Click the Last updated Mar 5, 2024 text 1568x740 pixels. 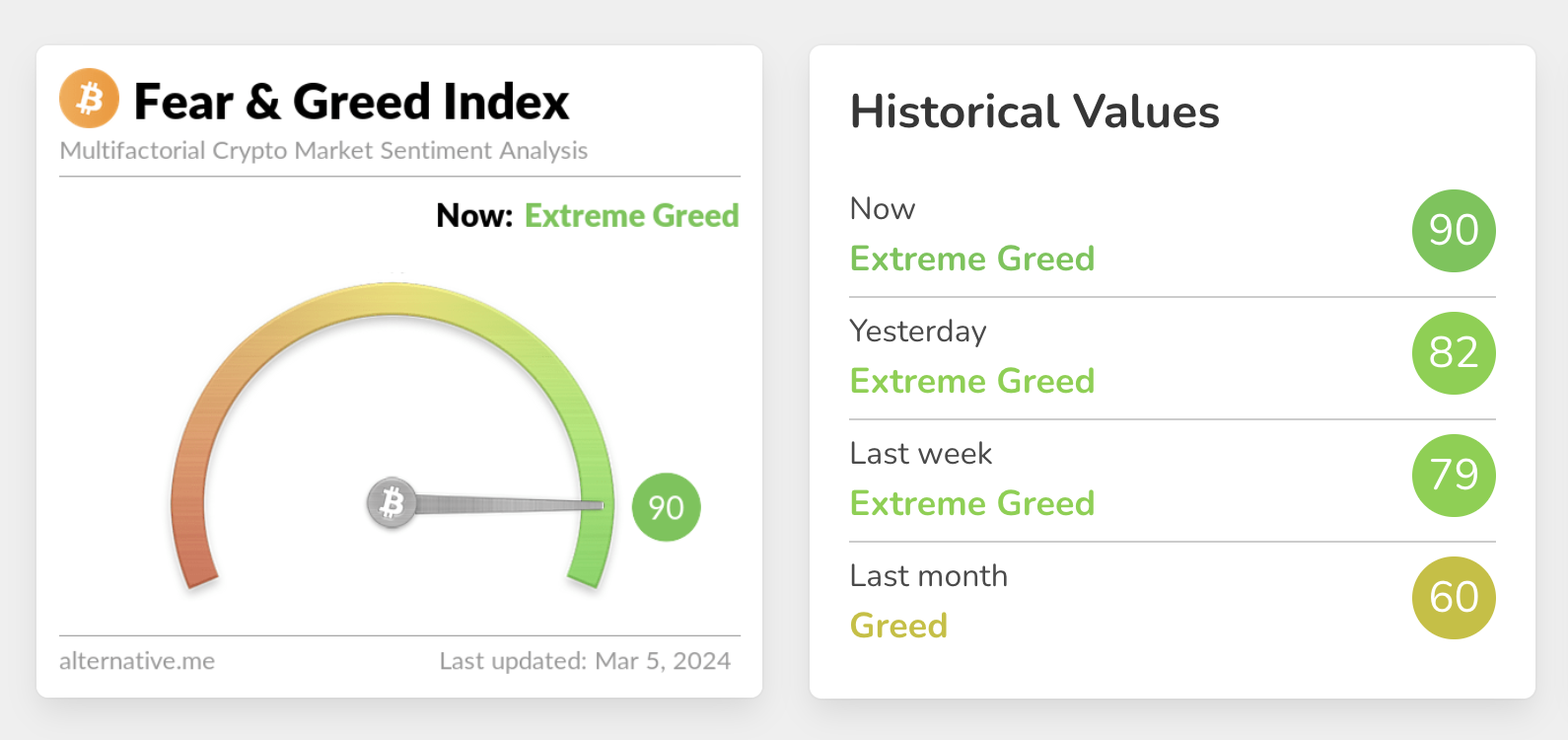click(585, 661)
